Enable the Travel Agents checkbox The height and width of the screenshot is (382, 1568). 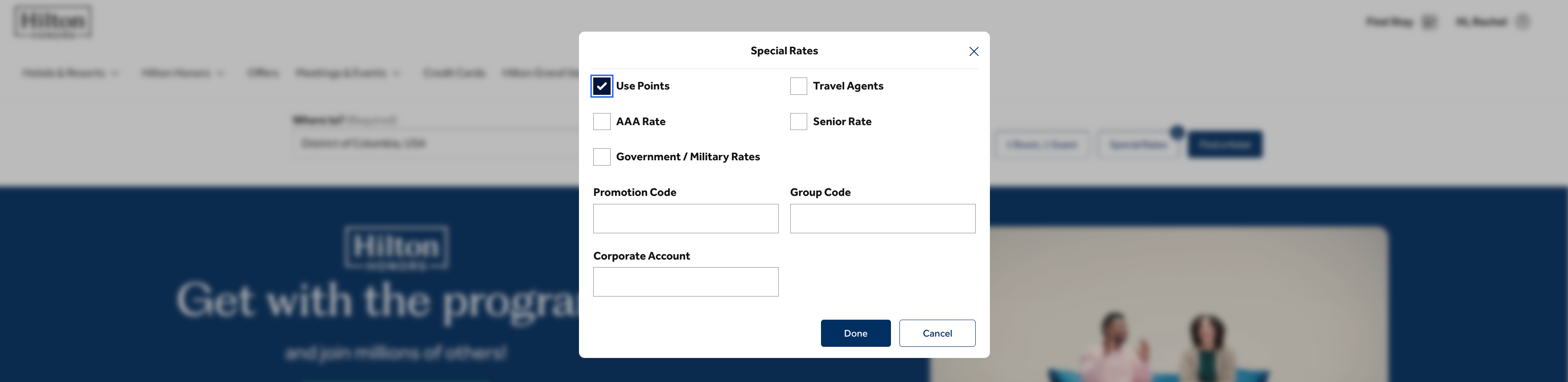point(798,86)
